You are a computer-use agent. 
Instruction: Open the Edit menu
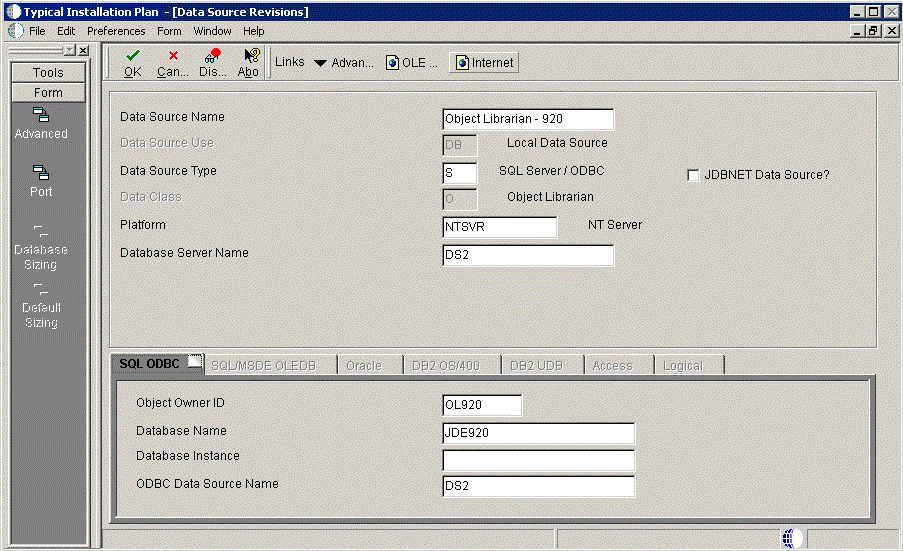click(66, 31)
